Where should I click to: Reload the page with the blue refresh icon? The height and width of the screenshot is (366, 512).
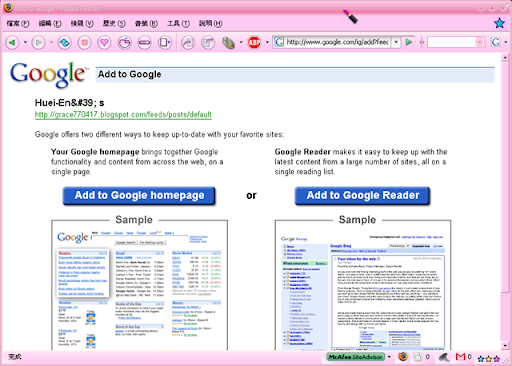click(x=65, y=43)
